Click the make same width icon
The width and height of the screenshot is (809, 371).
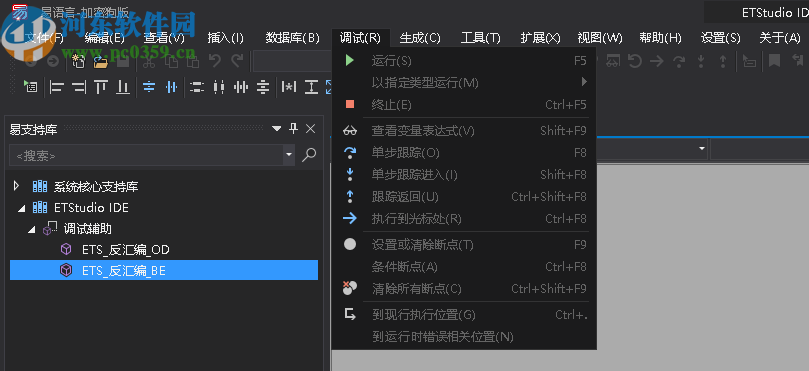tap(197, 87)
